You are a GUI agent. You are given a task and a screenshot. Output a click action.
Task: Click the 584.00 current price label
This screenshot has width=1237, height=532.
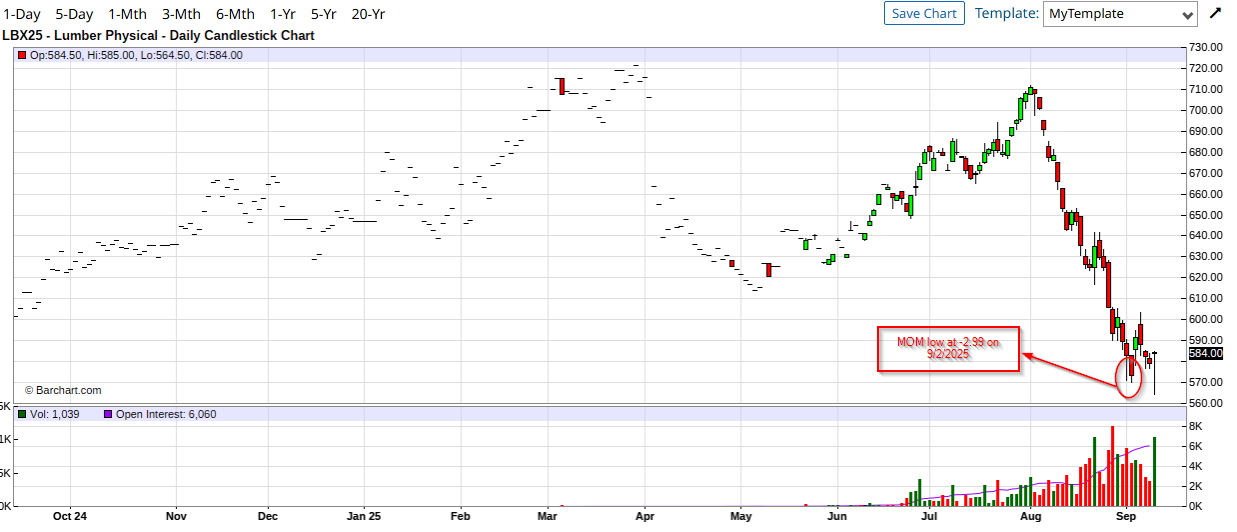[x=1205, y=353]
